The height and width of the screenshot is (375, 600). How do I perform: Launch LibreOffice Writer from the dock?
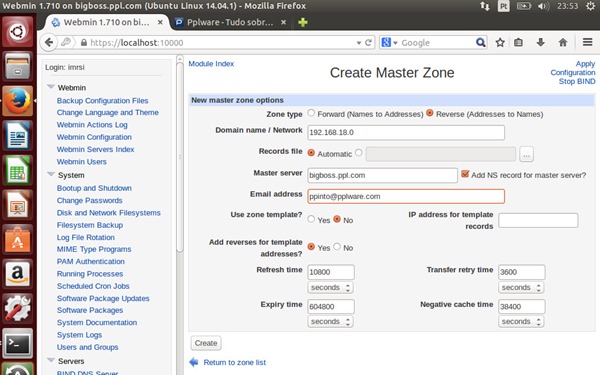pyautogui.click(x=17, y=135)
